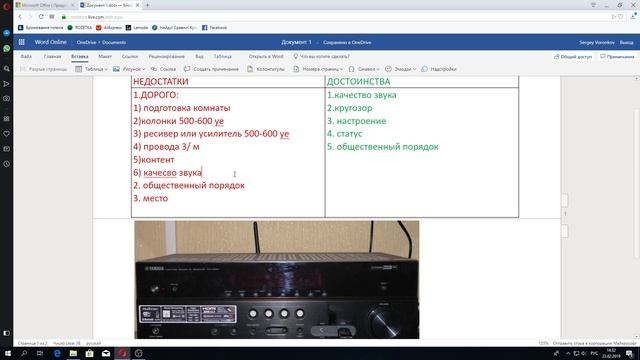640x360 pixels.
Task: Click the Надстройки add-ins icon
Action: click(424, 69)
